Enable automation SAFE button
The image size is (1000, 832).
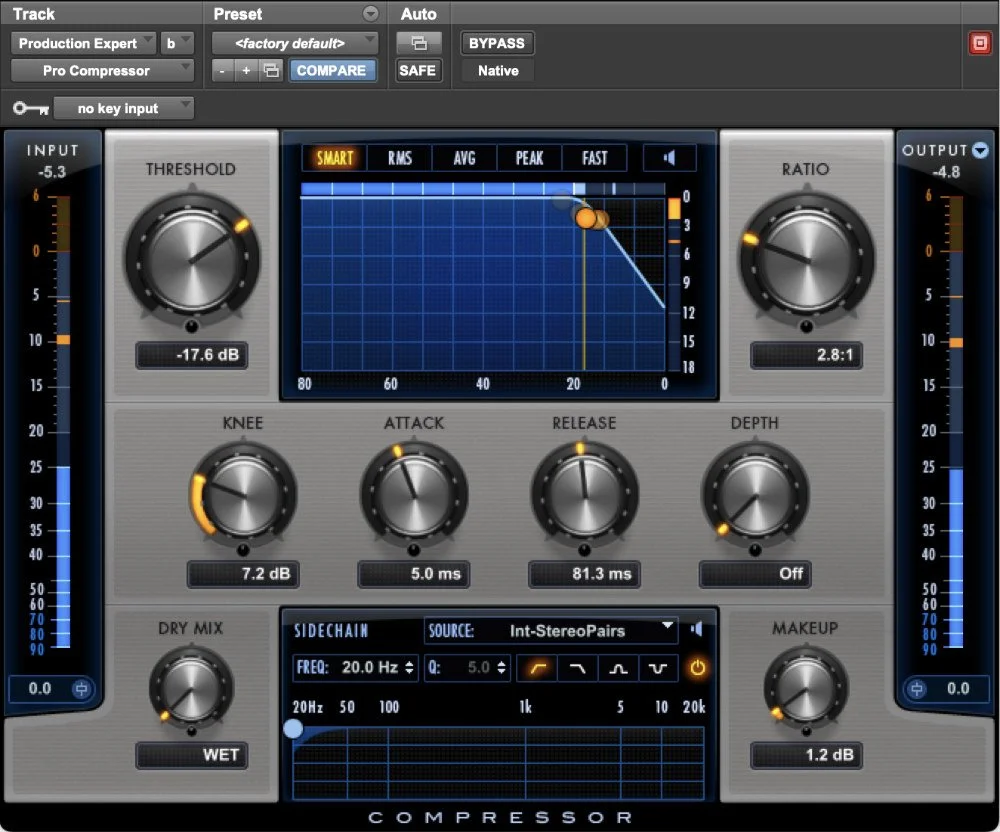418,70
